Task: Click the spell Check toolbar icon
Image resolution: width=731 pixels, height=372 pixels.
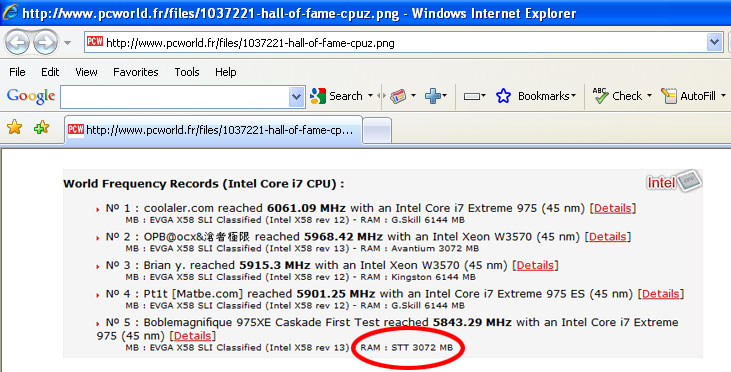Action: (x=600, y=96)
